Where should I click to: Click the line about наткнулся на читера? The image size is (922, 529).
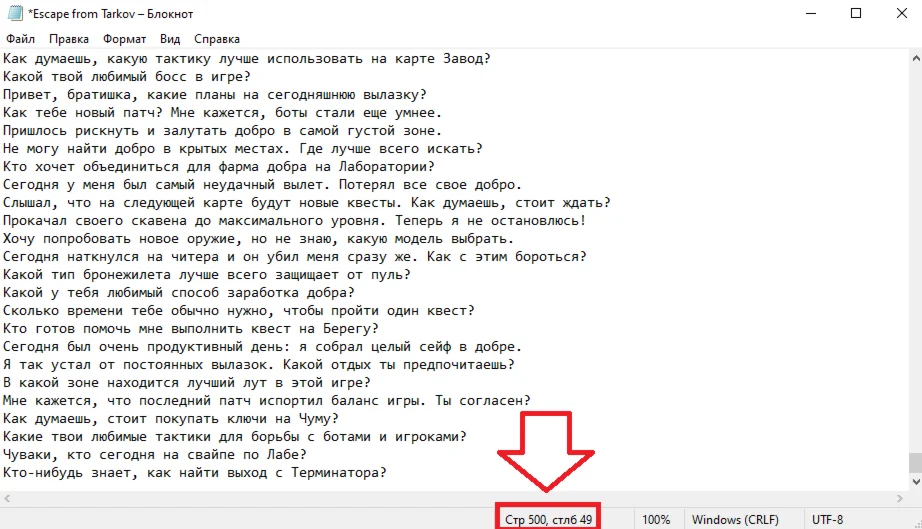295,257
